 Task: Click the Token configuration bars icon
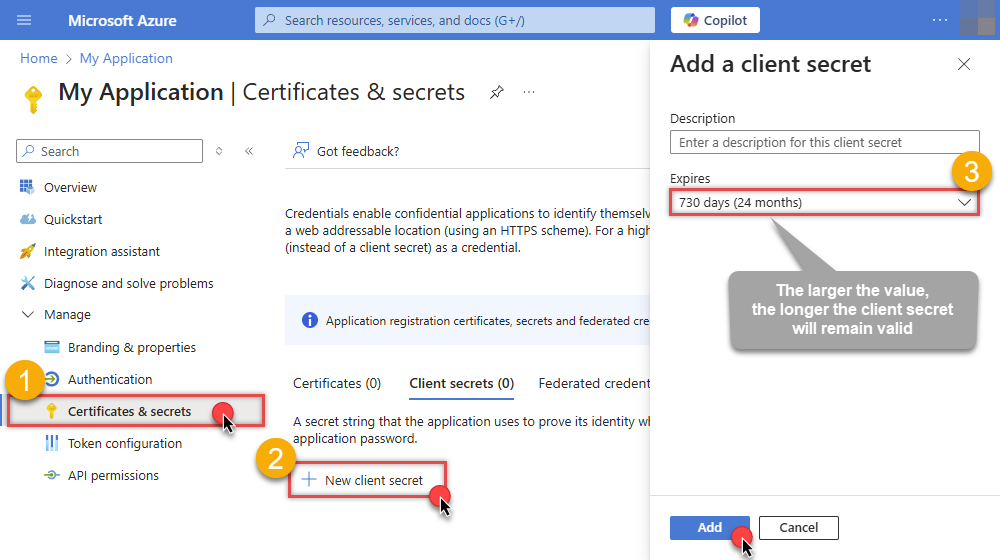coord(52,443)
